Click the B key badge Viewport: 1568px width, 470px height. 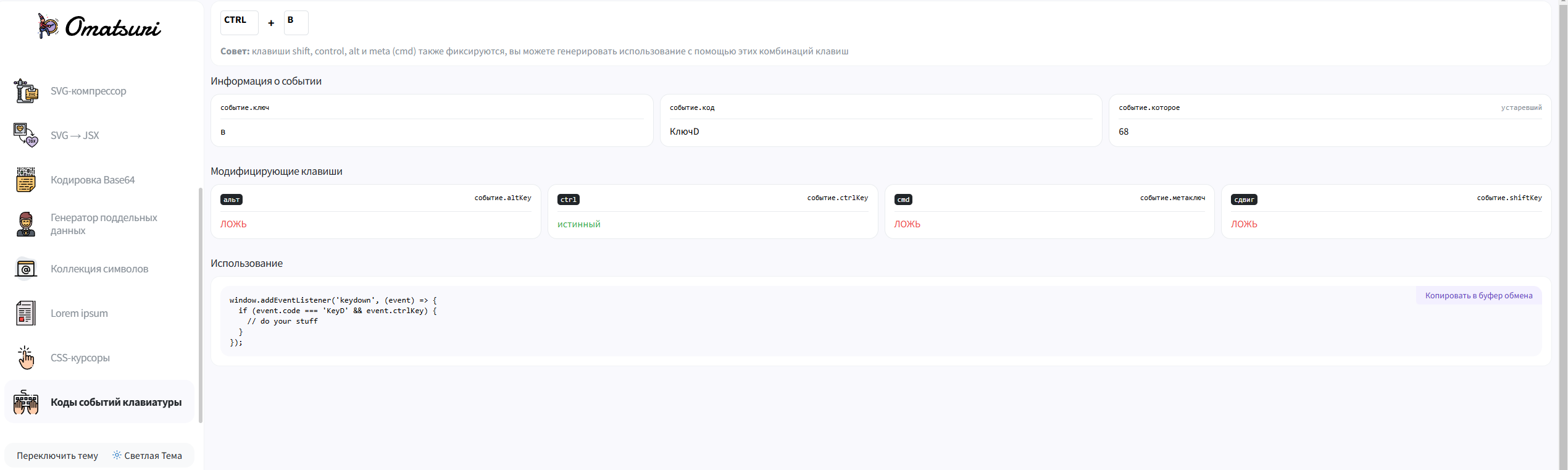(x=296, y=23)
